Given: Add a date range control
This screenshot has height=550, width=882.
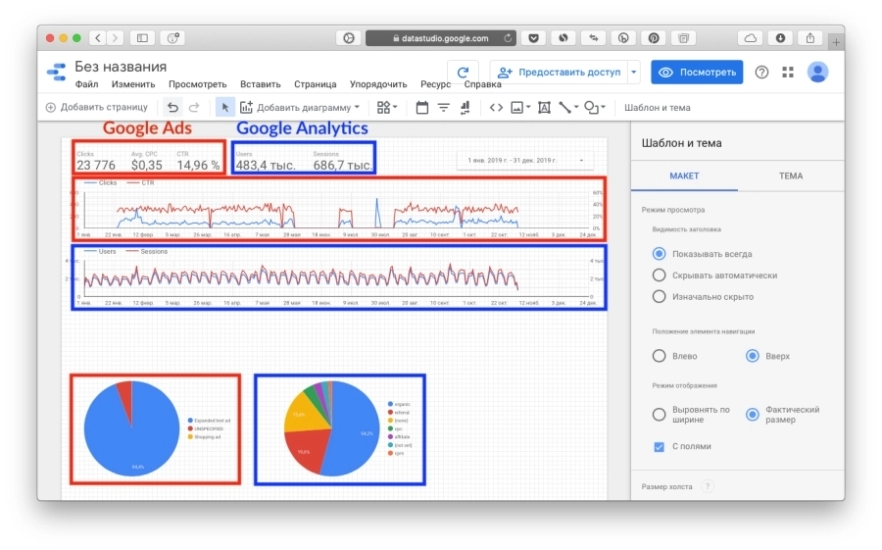Looking at the screenshot, I should [x=422, y=107].
